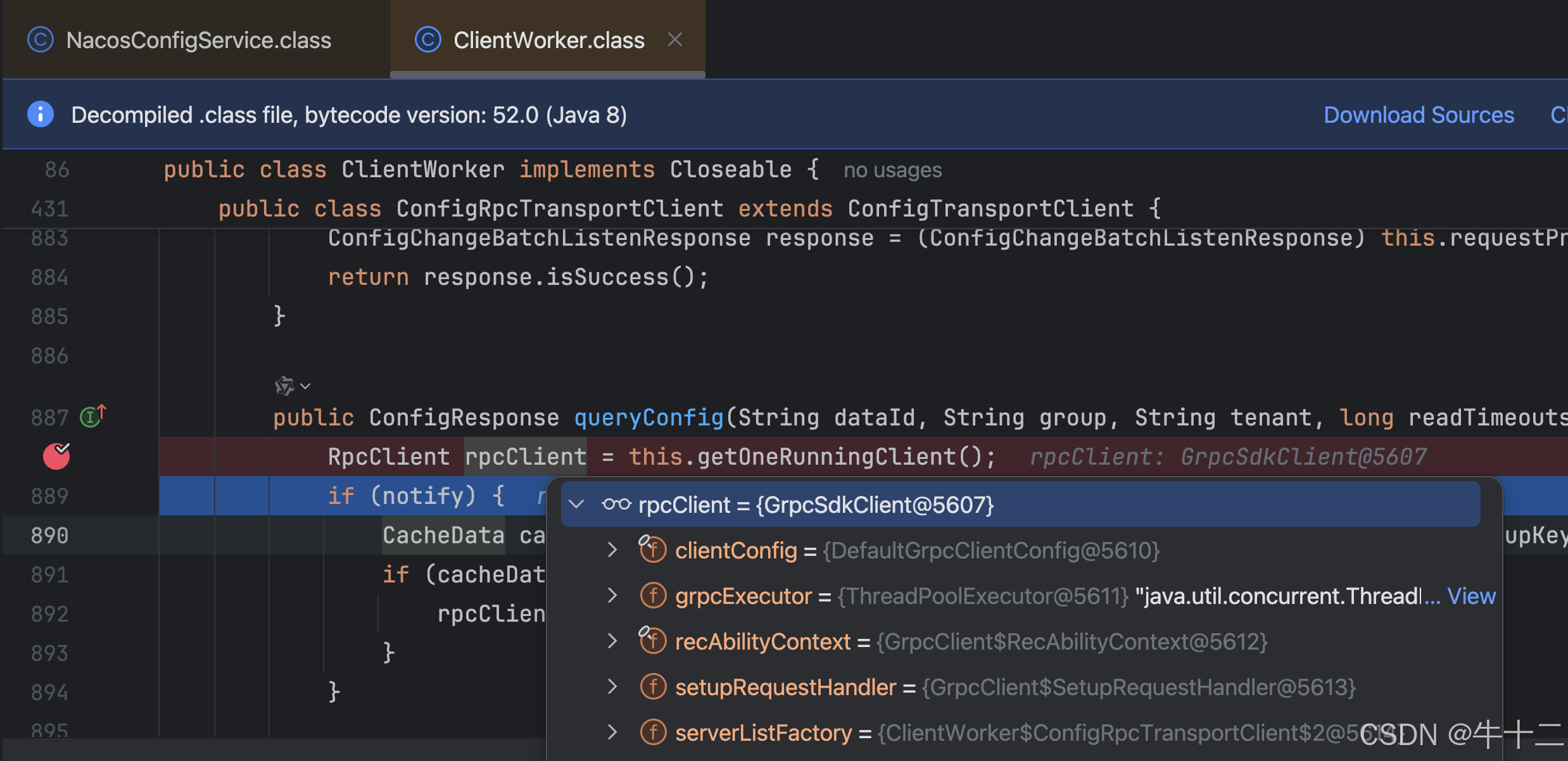Image resolution: width=1568 pixels, height=761 pixels.
Task: Close the ClientWorker.class tab
Action: (x=675, y=40)
